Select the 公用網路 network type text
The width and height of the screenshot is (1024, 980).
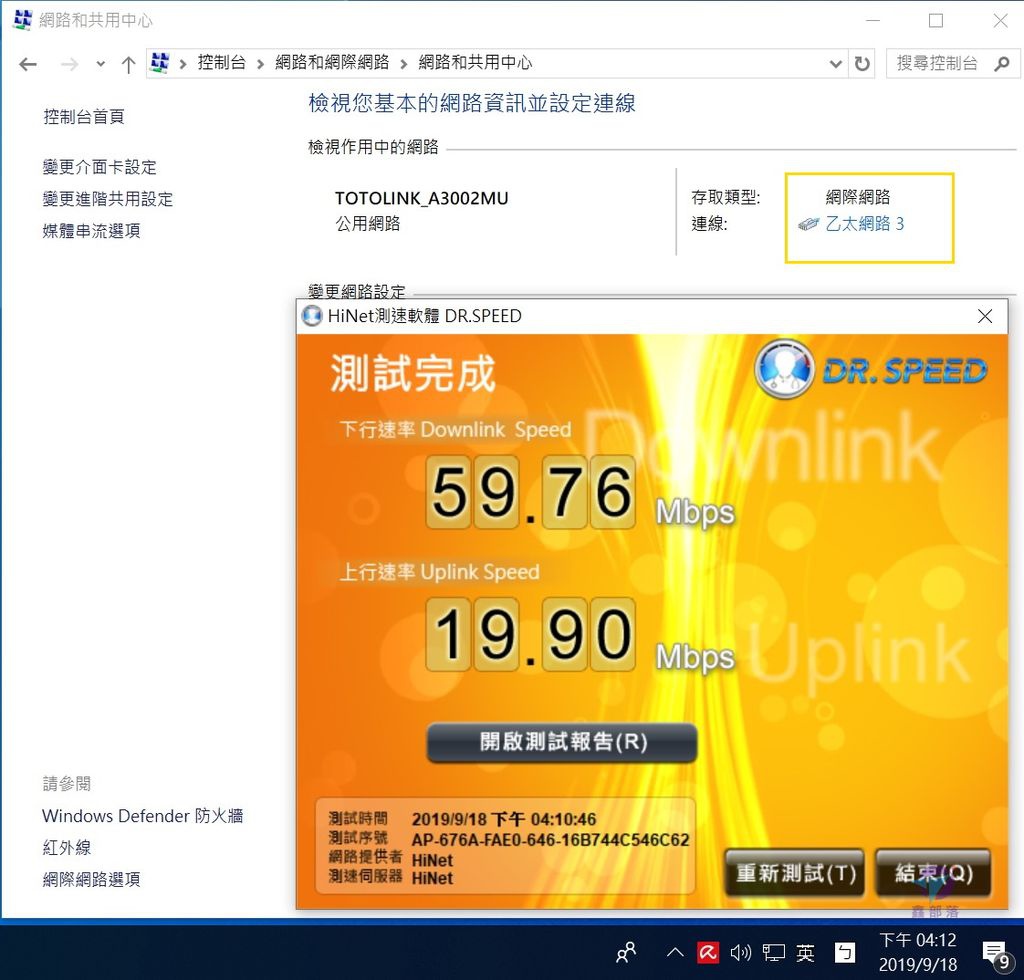368,224
